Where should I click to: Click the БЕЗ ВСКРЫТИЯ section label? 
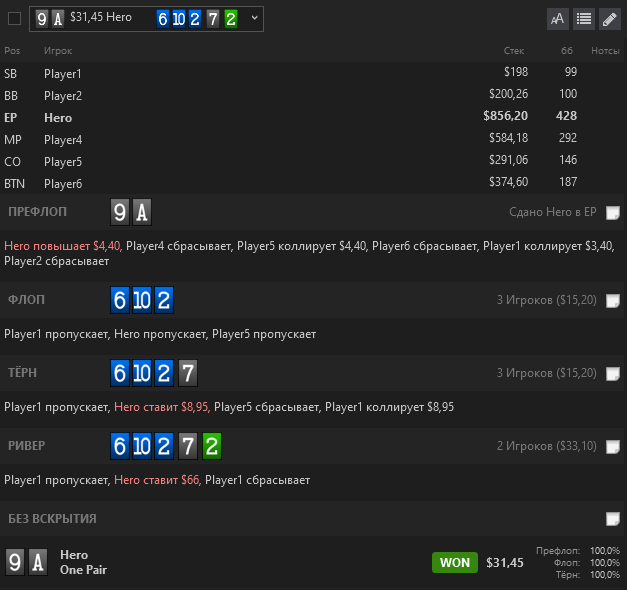[x=52, y=519]
